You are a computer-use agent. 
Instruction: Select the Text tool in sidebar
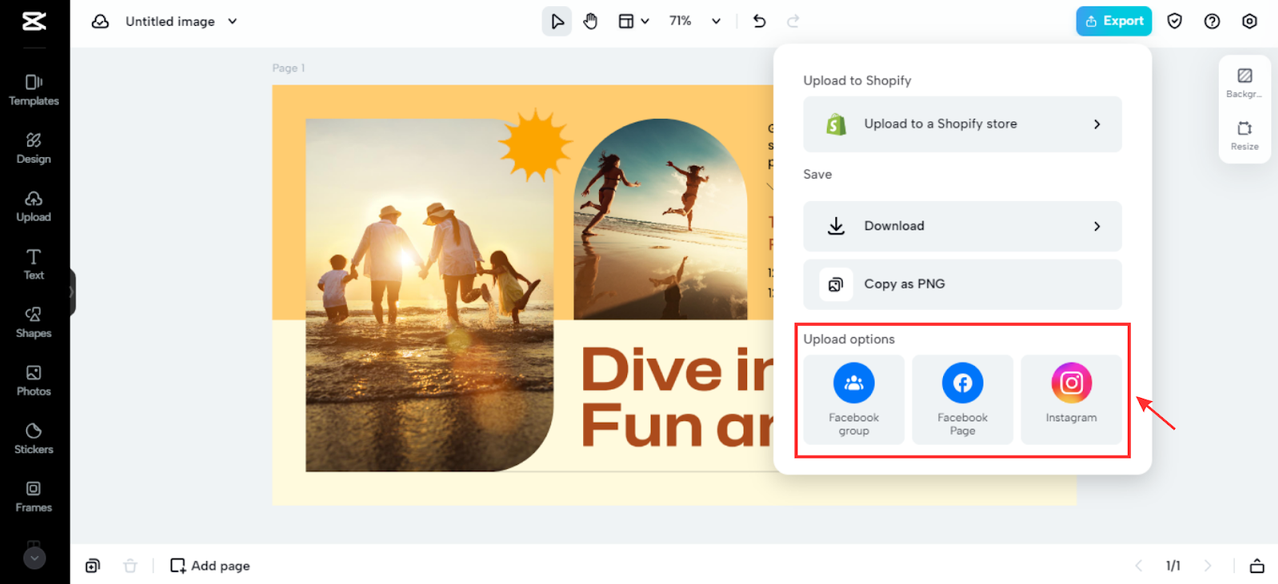tap(34, 264)
